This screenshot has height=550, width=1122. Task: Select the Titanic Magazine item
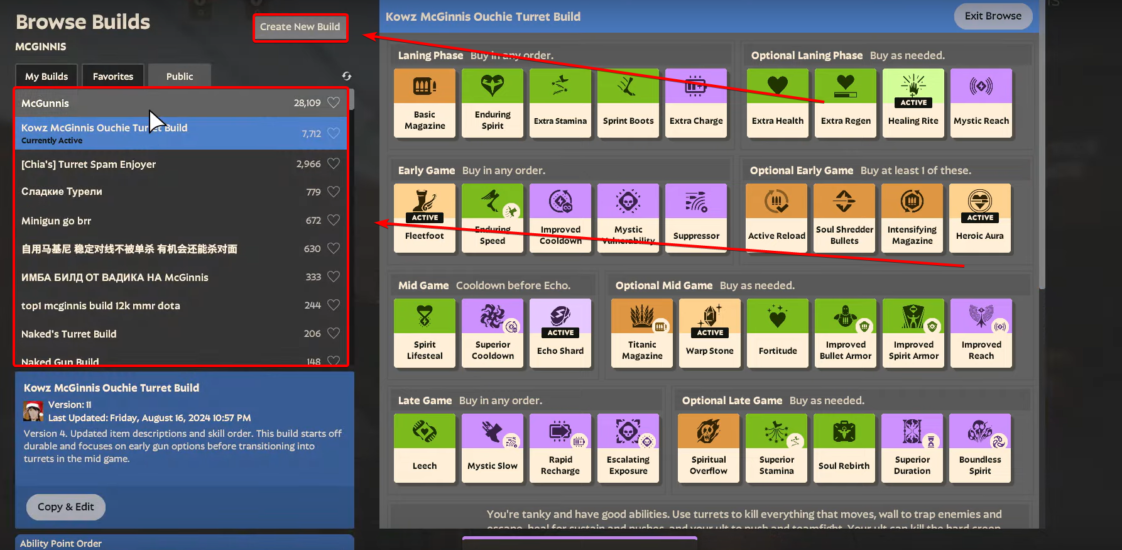pyautogui.click(x=642, y=333)
